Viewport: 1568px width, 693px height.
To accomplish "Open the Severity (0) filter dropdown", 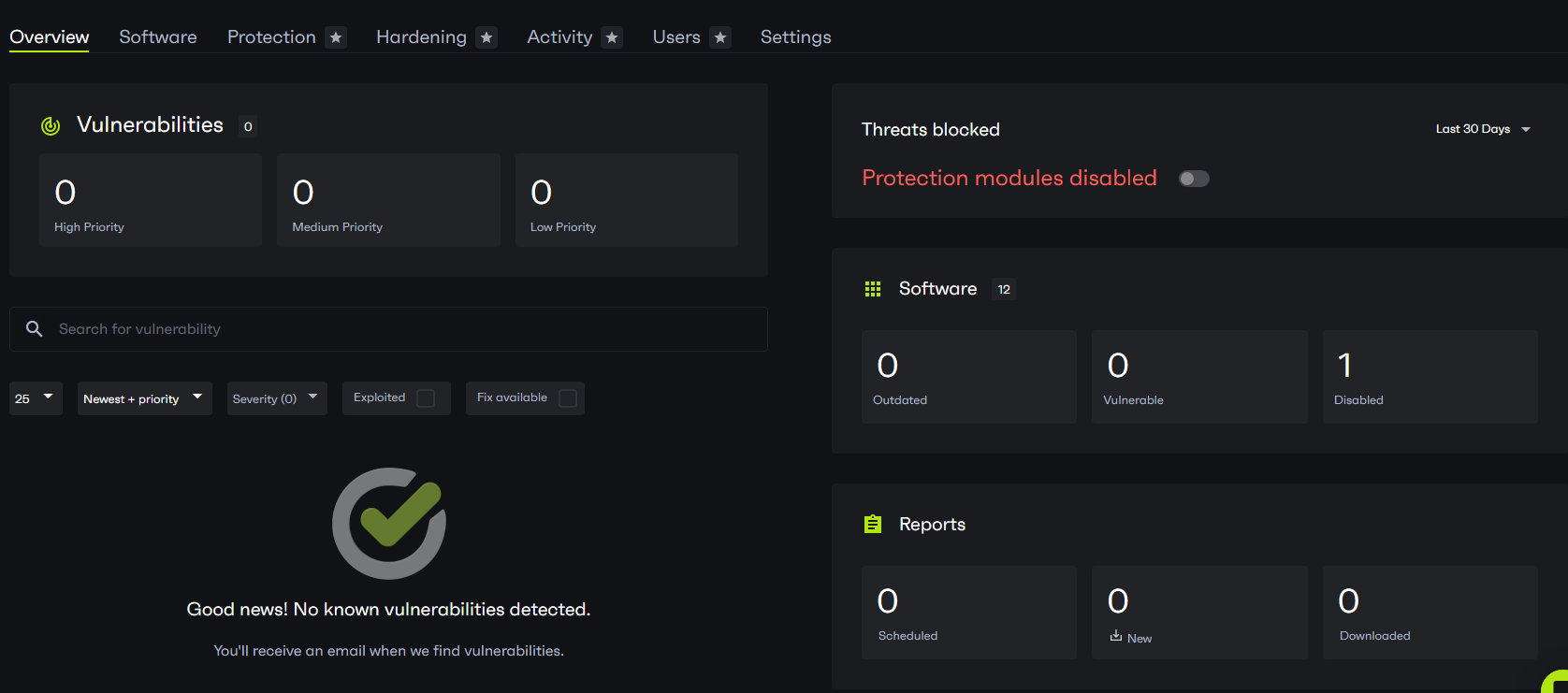I will 276,398.
